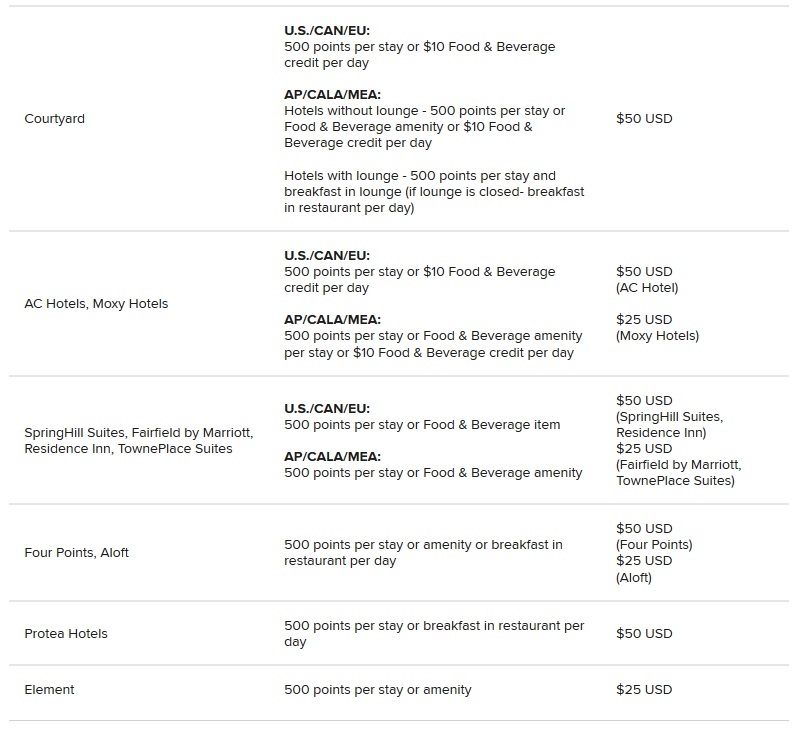Select the "(Moxy Hotels)" compensation label

[x=658, y=336]
